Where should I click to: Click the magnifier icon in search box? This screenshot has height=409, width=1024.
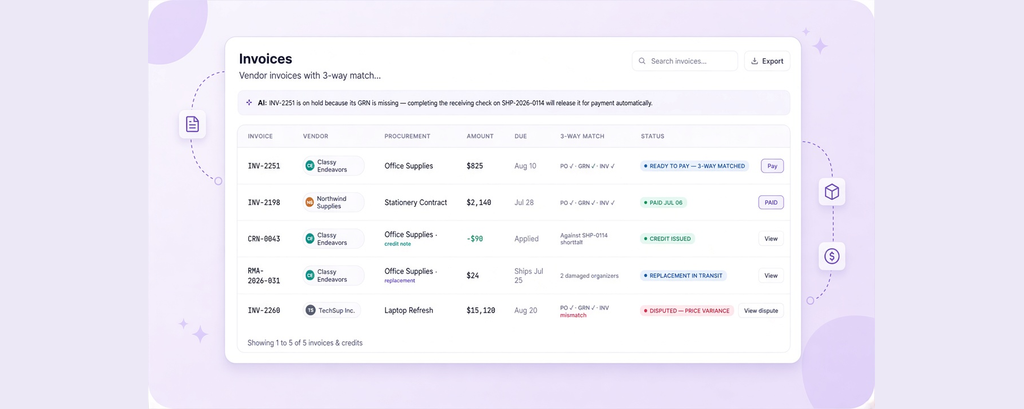(643, 61)
